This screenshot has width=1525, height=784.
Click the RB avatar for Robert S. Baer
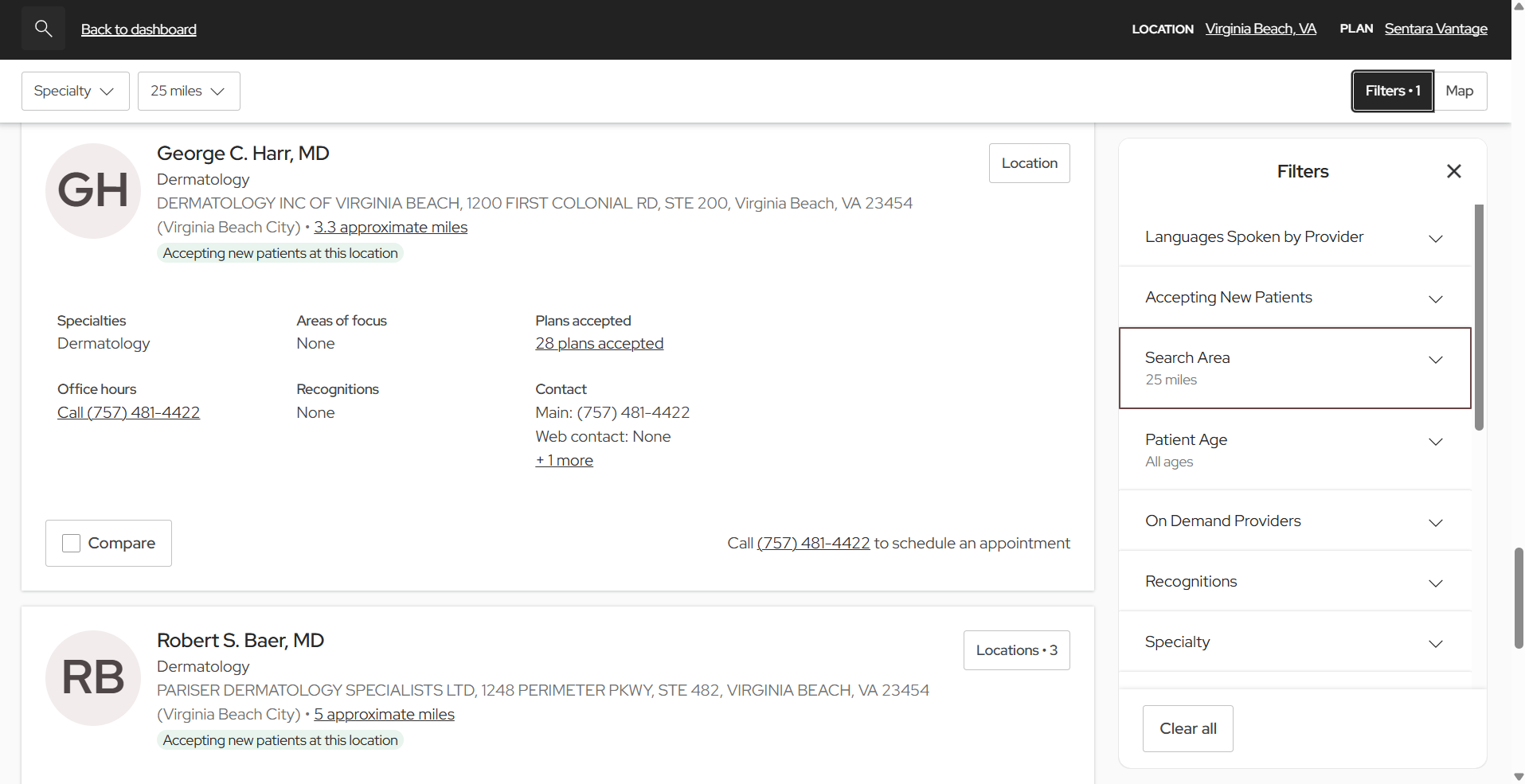point(92,678)
